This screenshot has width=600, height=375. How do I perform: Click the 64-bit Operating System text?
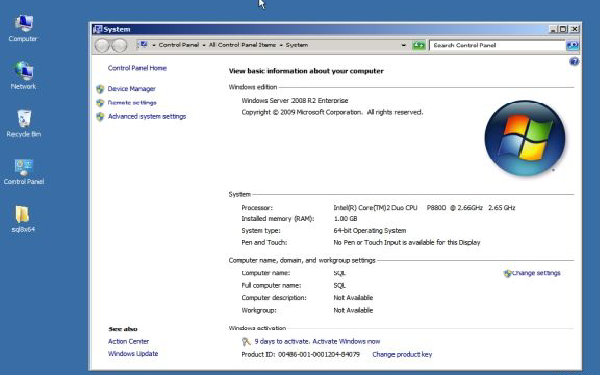coord(370,231)
